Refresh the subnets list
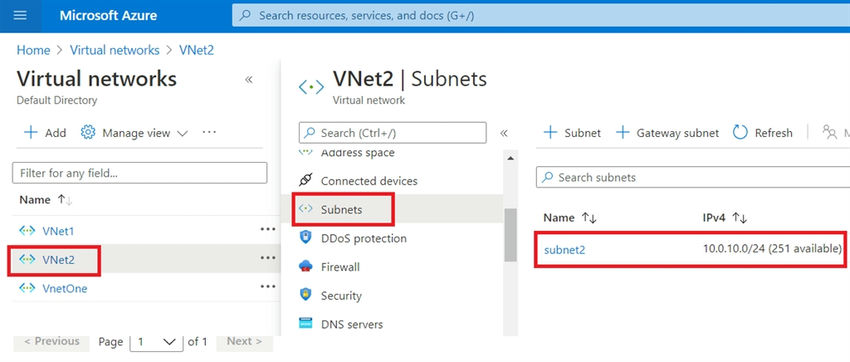Screen dimensions: 850x362 click(x=763, y=133)
